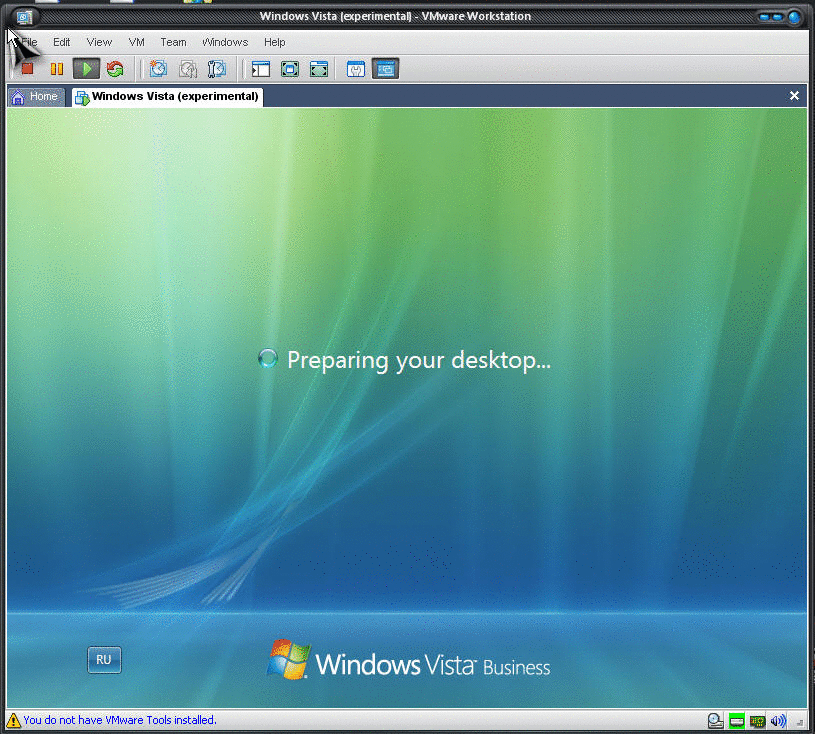Open the VM menu

point(136,42)
